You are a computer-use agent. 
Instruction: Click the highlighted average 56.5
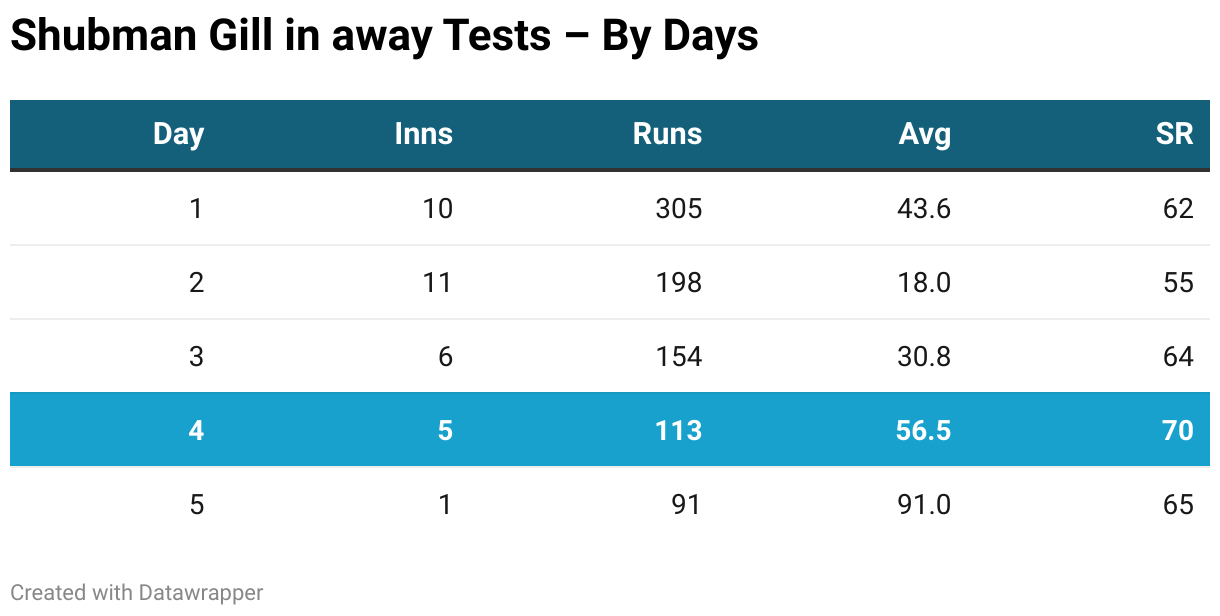click(924, 430)
